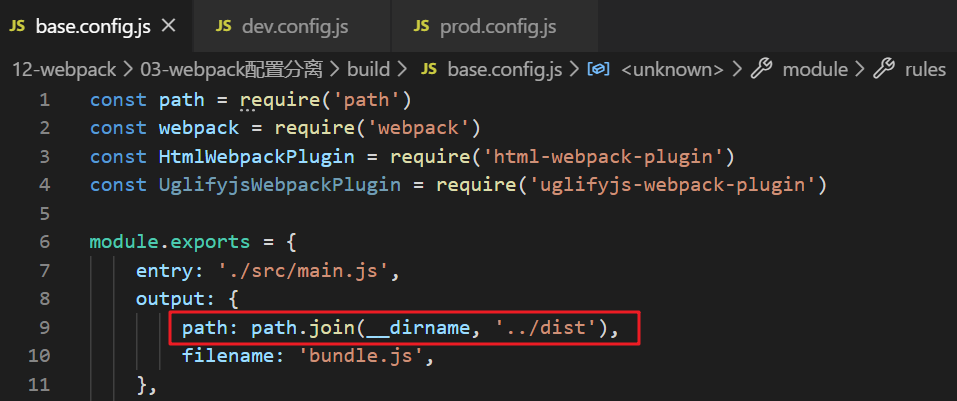Open the dev.config.js tab

coord(292,26)
